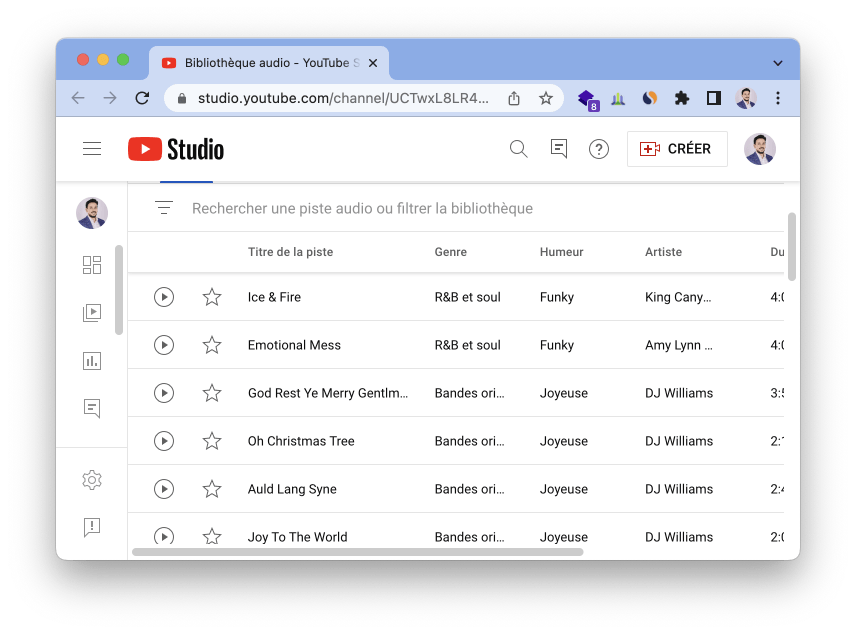Screen dimensions: 856x634
Task: Star the Emotional Mess track
Action: pyautogui.click(x=212, y=345)
